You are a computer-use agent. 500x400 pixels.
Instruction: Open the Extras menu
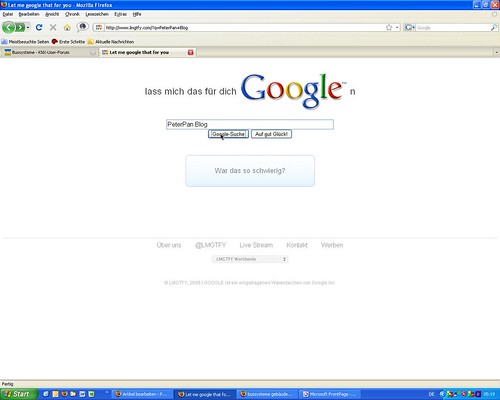pos(120,14)
